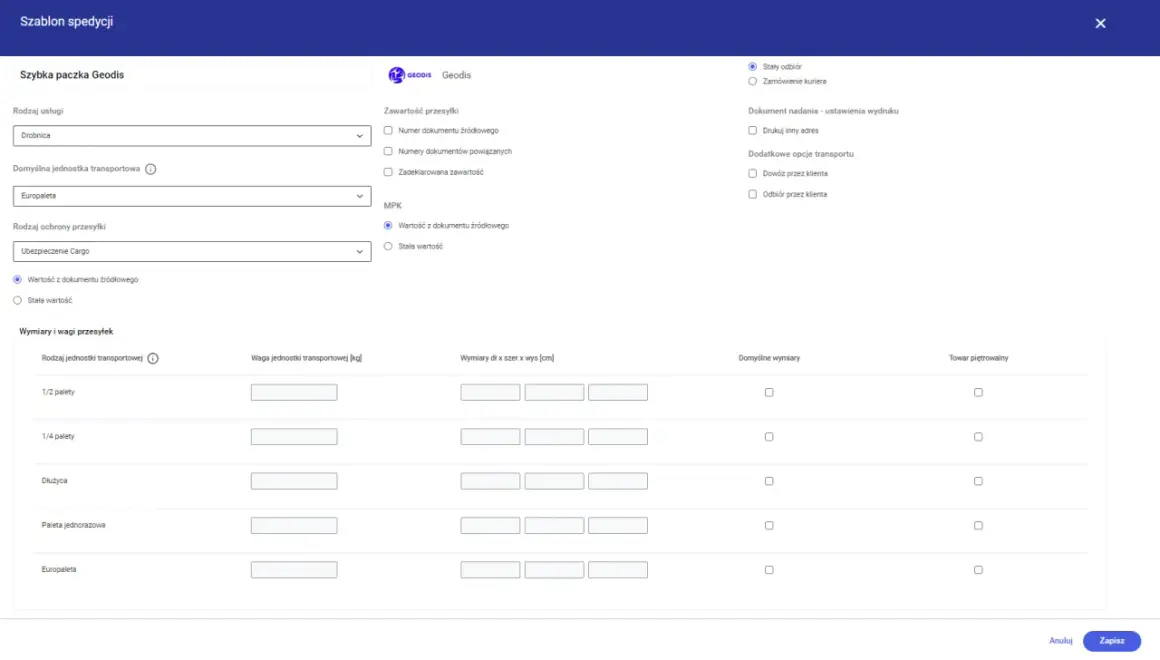The height and width of the screenshot is (660, 1160).
Task: Click the Paleta jednorazowa row label
Action: point(73,525)
